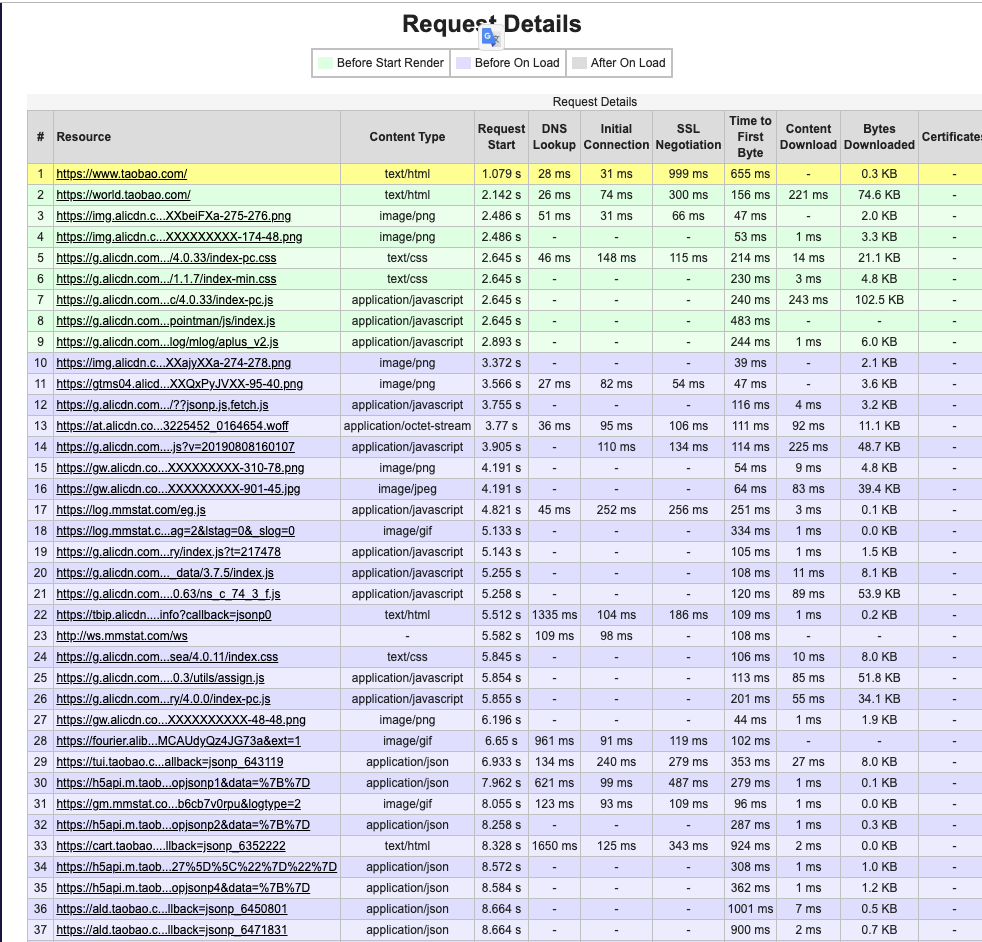982x942 pixels.
Task: Click the Initial Connection column header
Action: coord(616,137)
